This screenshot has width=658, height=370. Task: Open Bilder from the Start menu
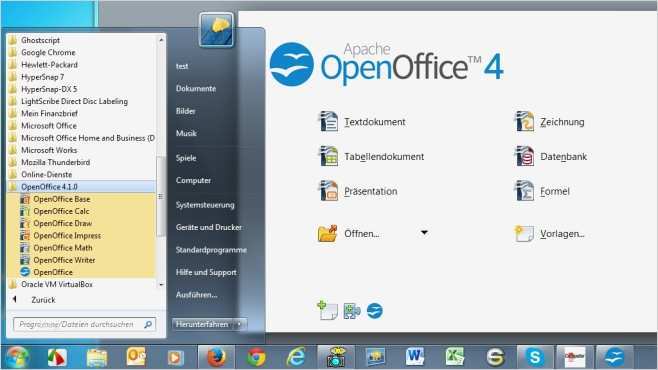(186, 111)
